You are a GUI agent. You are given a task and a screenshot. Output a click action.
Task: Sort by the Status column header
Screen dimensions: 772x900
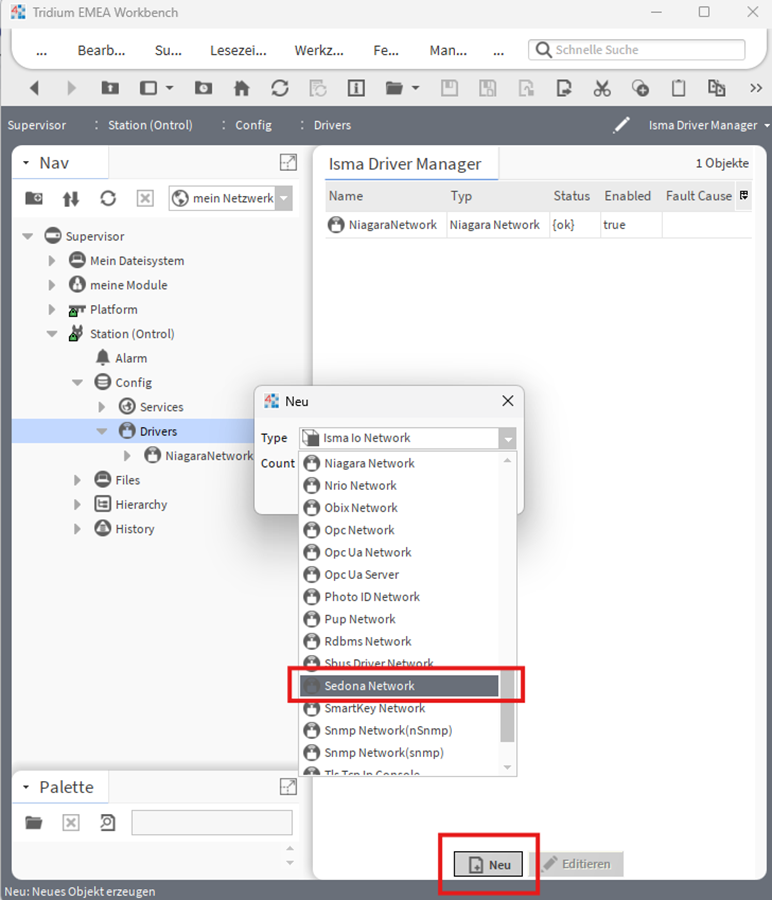point(571,196)
